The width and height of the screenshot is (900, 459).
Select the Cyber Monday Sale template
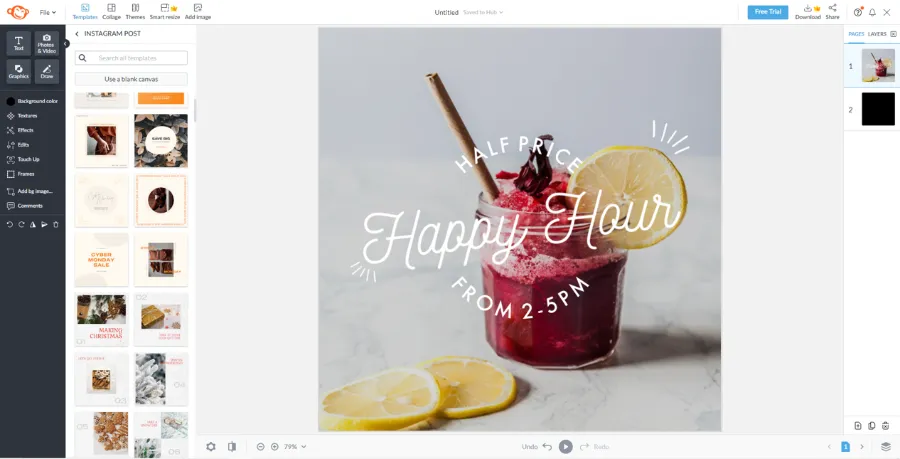(x=102, y=259)
